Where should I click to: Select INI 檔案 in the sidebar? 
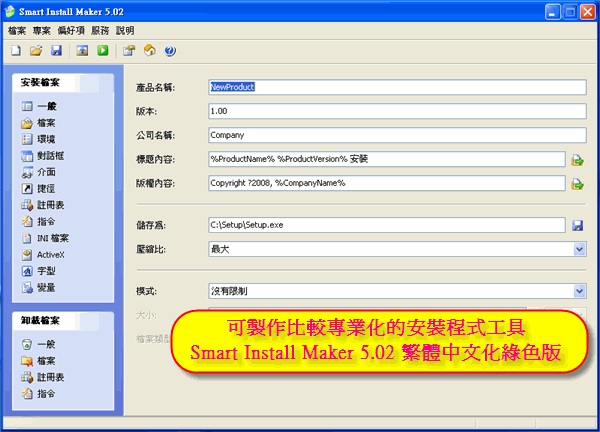tap(52, 238)
